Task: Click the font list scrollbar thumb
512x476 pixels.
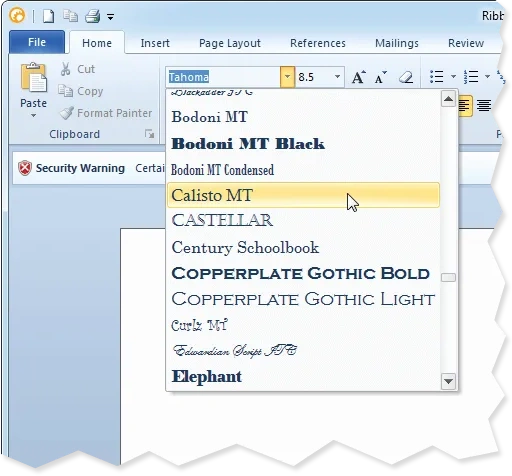Action: point(448,277)
